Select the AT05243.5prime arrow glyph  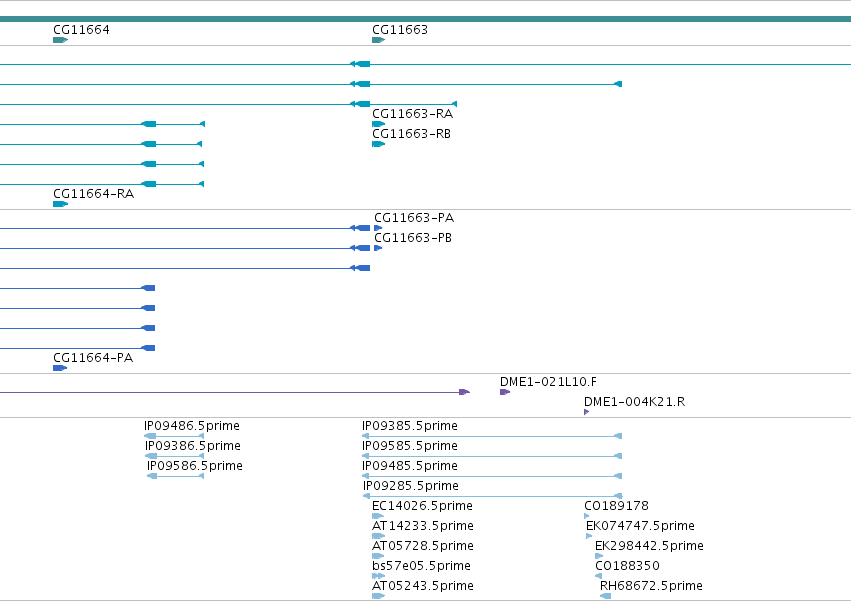click(x=378, y=597)
